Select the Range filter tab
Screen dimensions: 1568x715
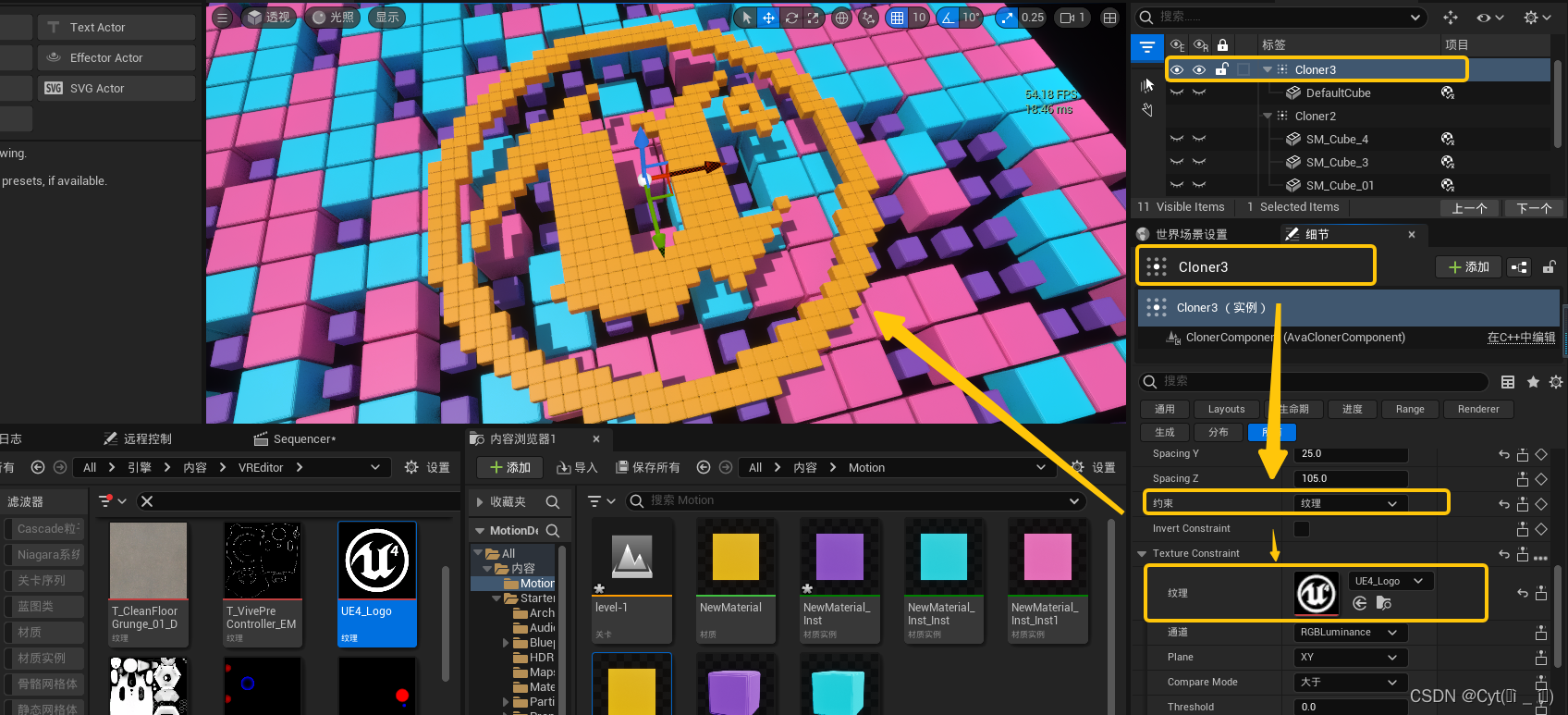(1410, 409)
